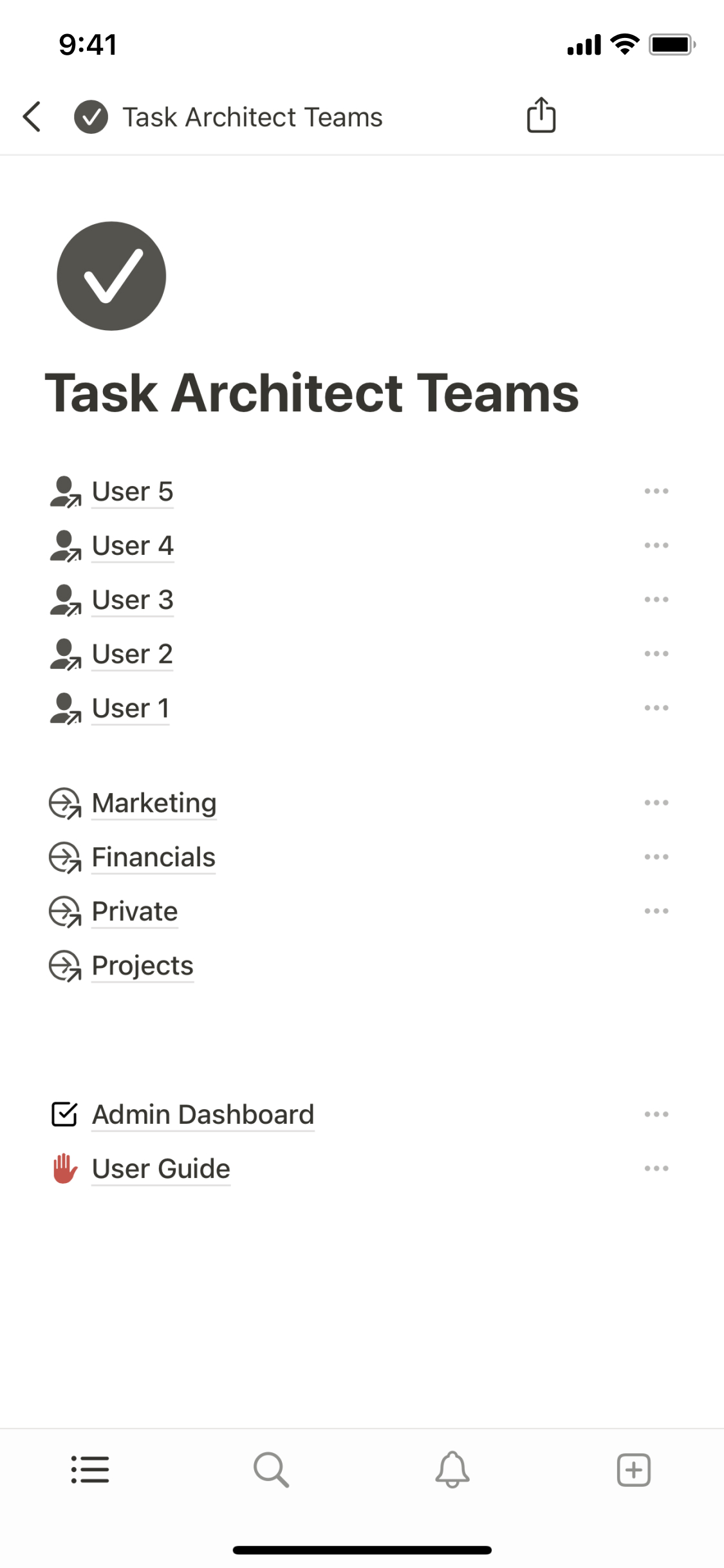Tap the Task Architect Teams breadcrumb title
Screen dimensions: 724x1568
[x=252, y=117]
